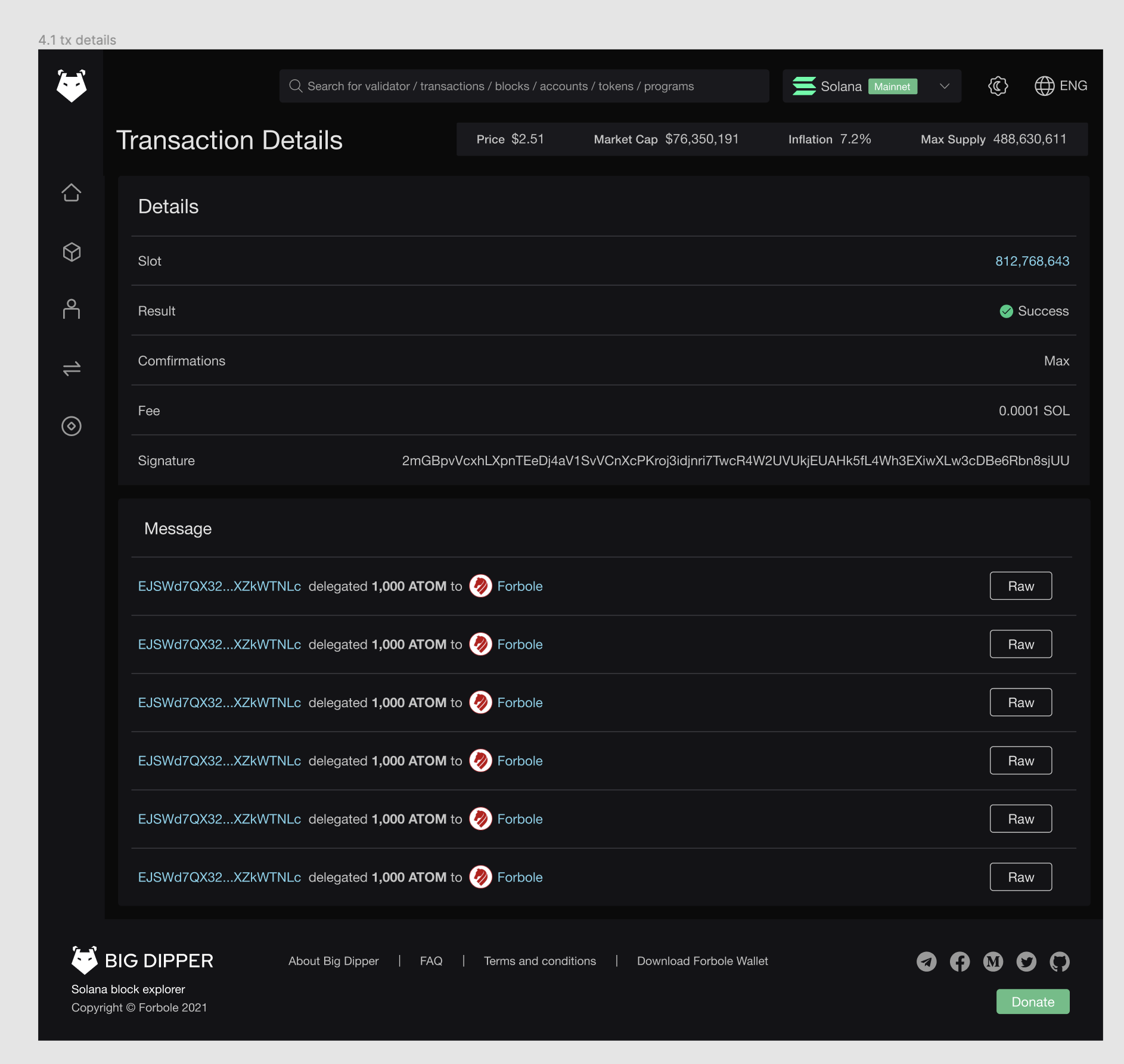This screenshot has width=1124, height=1064.
Task: Expand the first message Raw view
Action: pyautogui.click(x=1020, y=586)
